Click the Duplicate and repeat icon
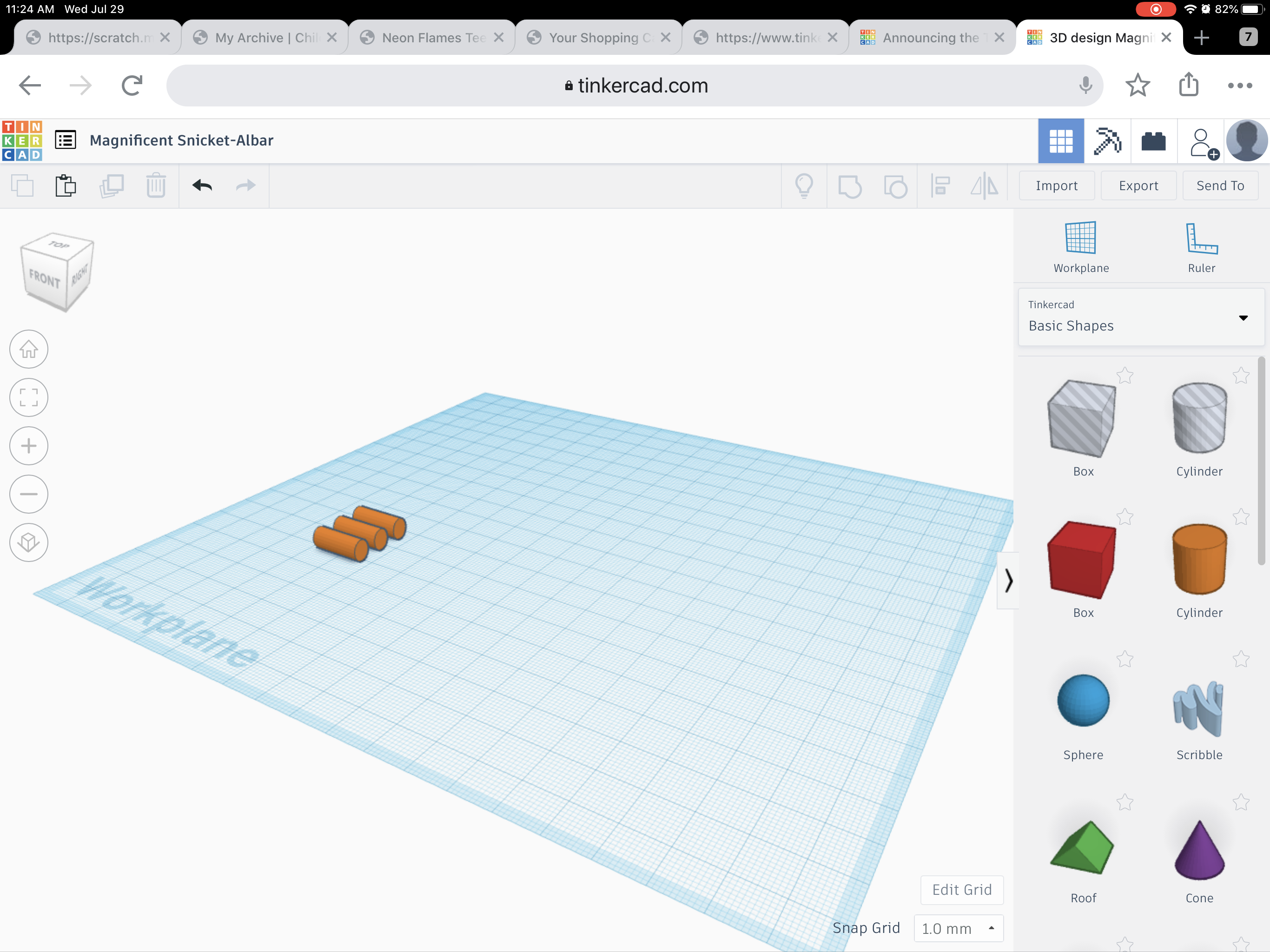Image resolution: width=1270 pixels, height=952 pixels. pyautogui.click(x=112, y=186)
